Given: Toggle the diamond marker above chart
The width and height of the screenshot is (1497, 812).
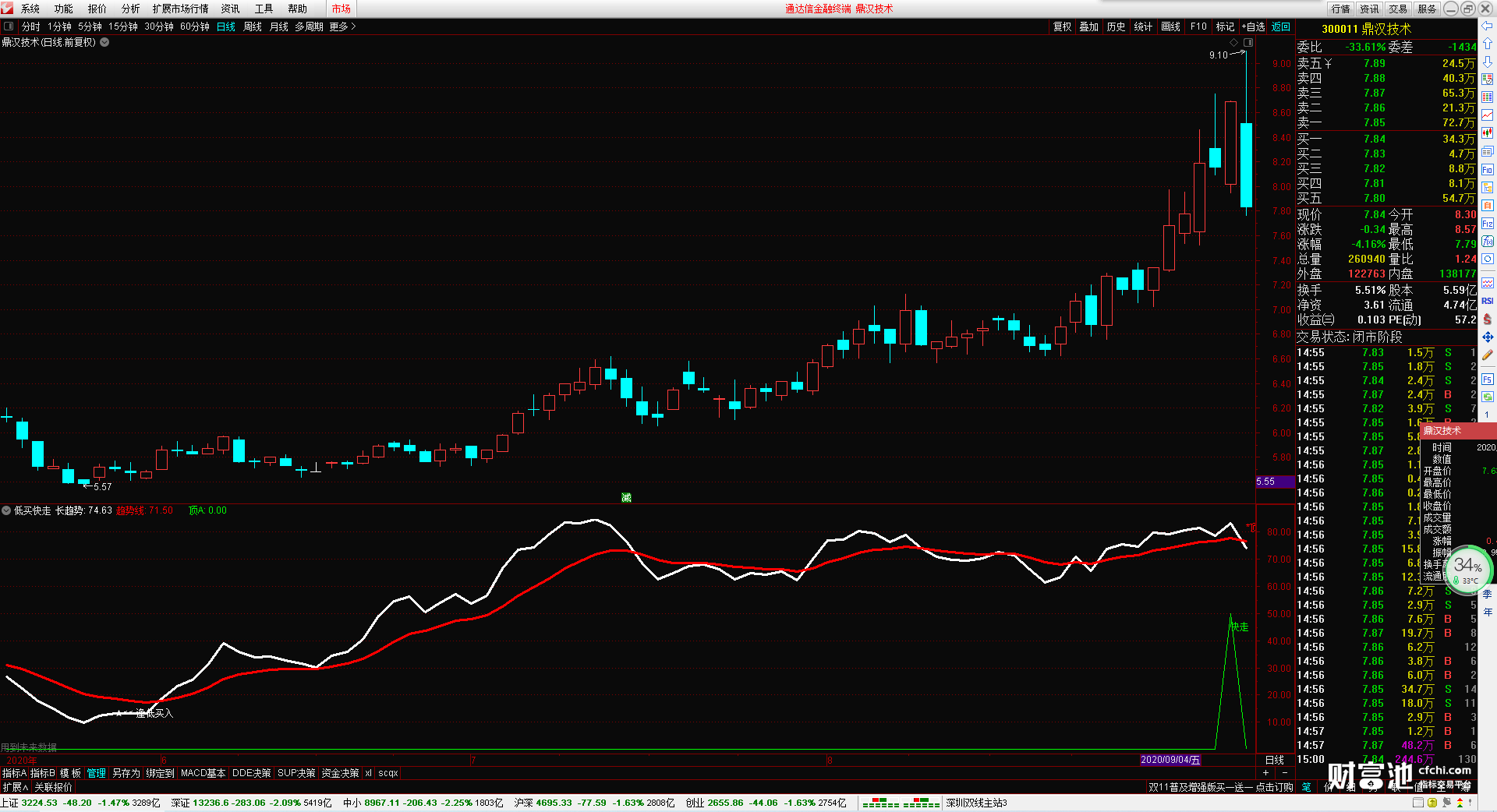Looking at the screenshot, I should click(1233, 42).
